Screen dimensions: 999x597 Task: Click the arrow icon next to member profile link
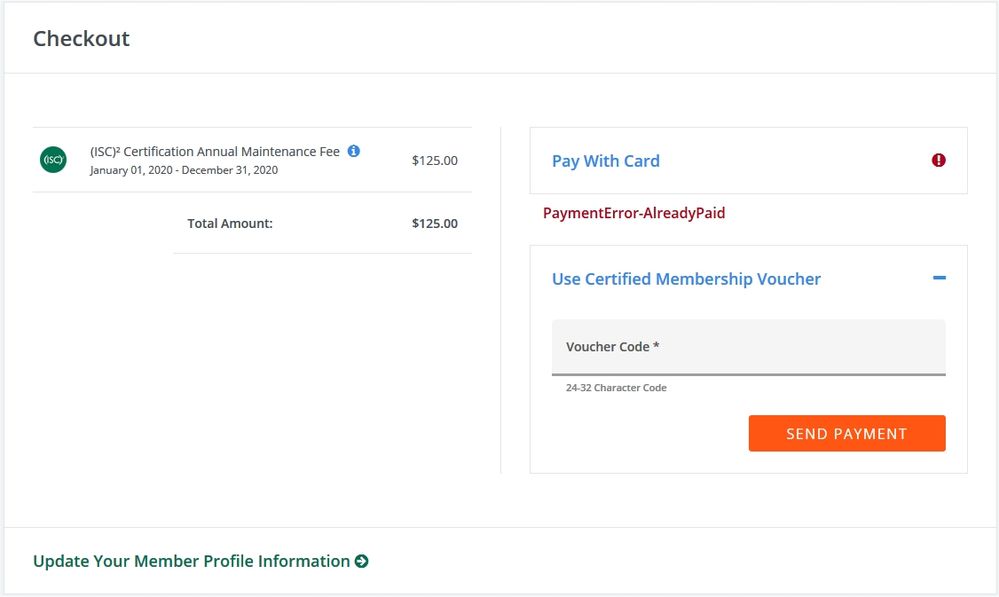pyautogui.click(x=364, y=561)
